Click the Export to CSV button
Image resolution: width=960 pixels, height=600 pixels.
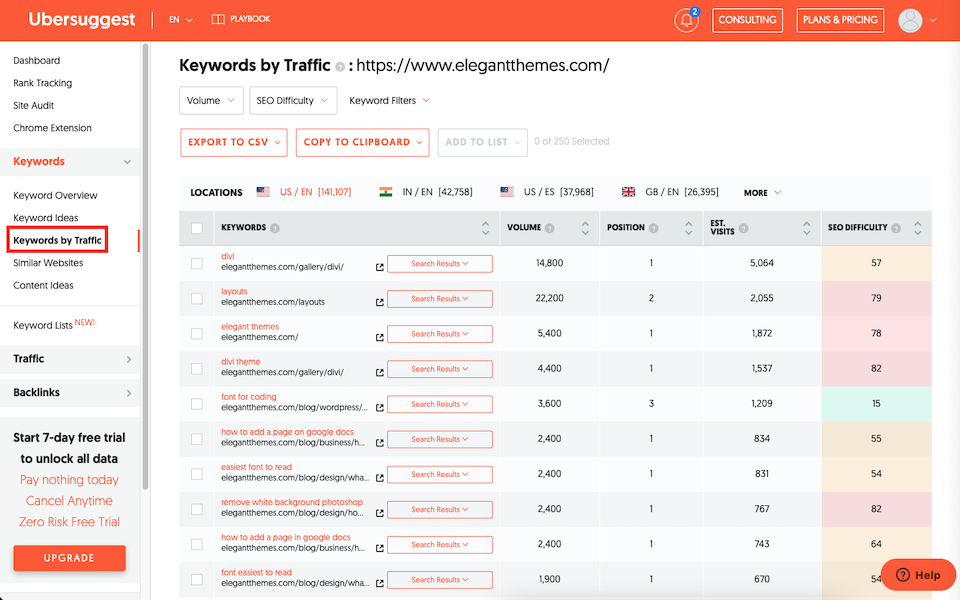pyautogui.click(x=234, y=142)
